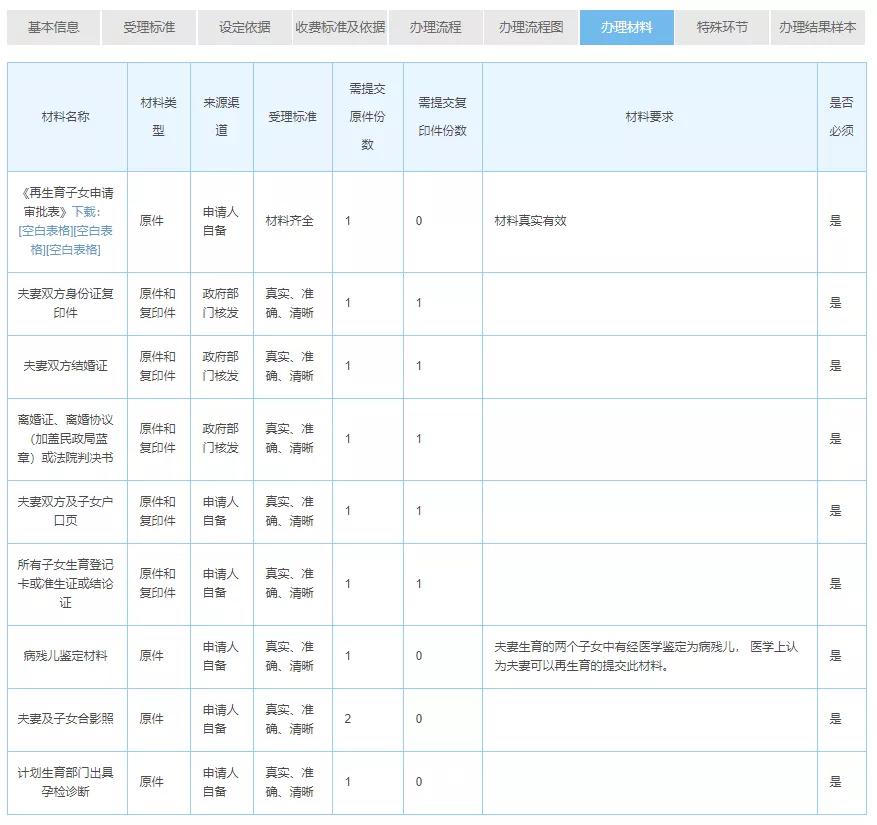The image size is (877, 825).
Task: Select the 夫妻及子女合影照 row name
Action: tap(66, 719)
